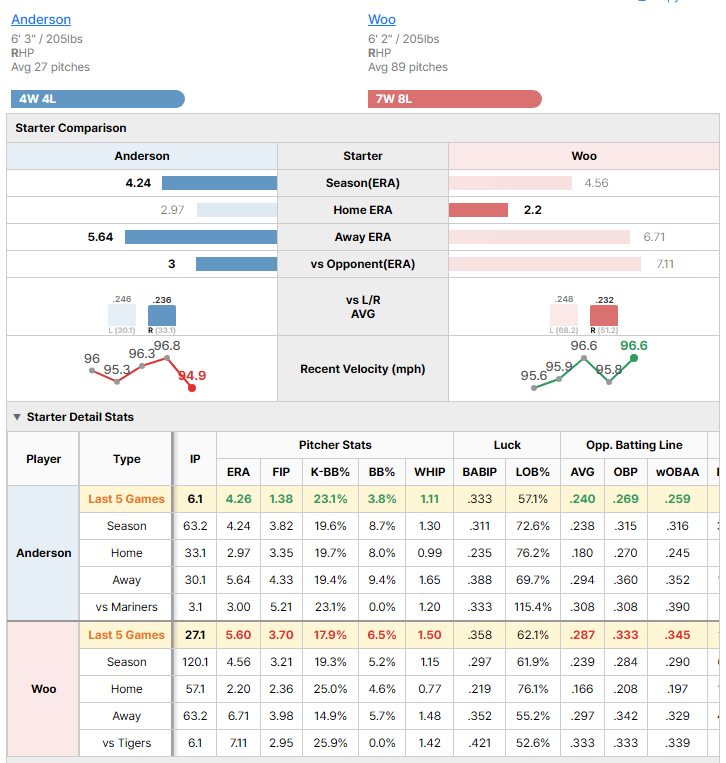Sort table by FIP column header
Viewport: 726px width, 763px height.
click(281, 472)
